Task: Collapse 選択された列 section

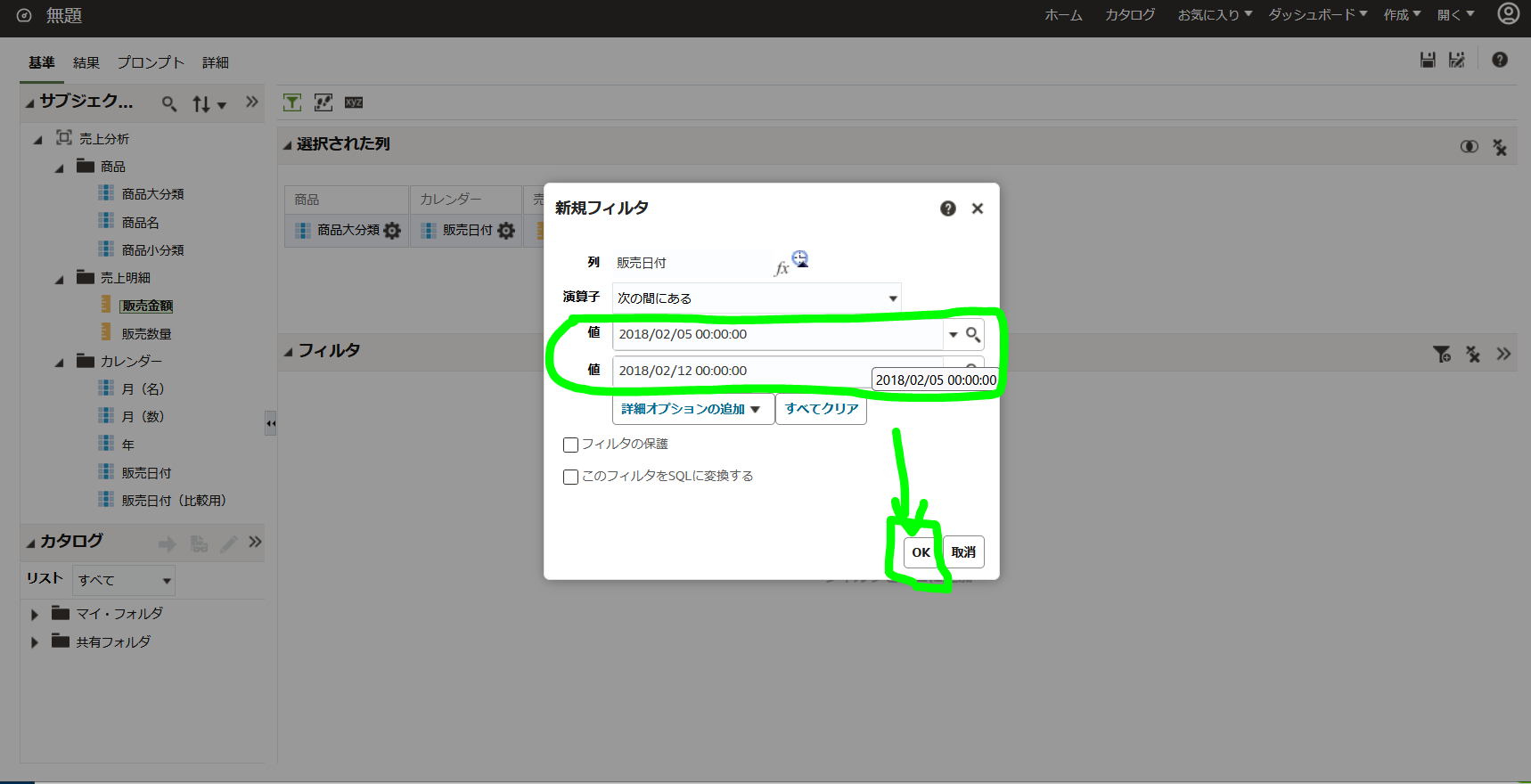Action: click(287, 145)
